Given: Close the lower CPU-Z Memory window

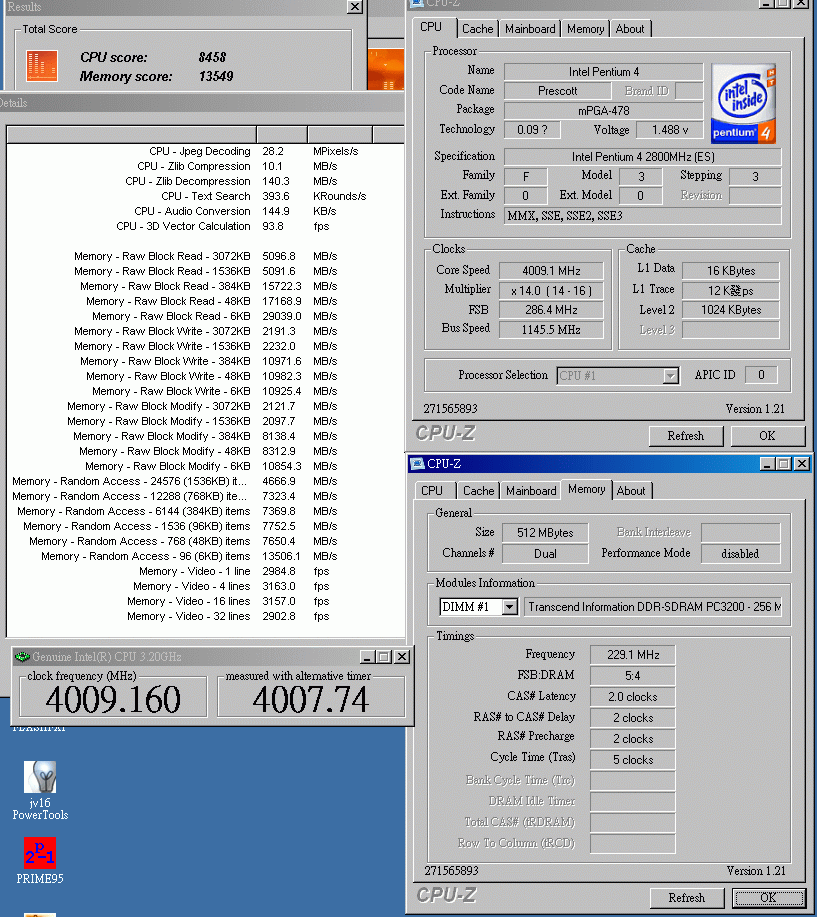Looking at the screenshot, I should point(802,464).
